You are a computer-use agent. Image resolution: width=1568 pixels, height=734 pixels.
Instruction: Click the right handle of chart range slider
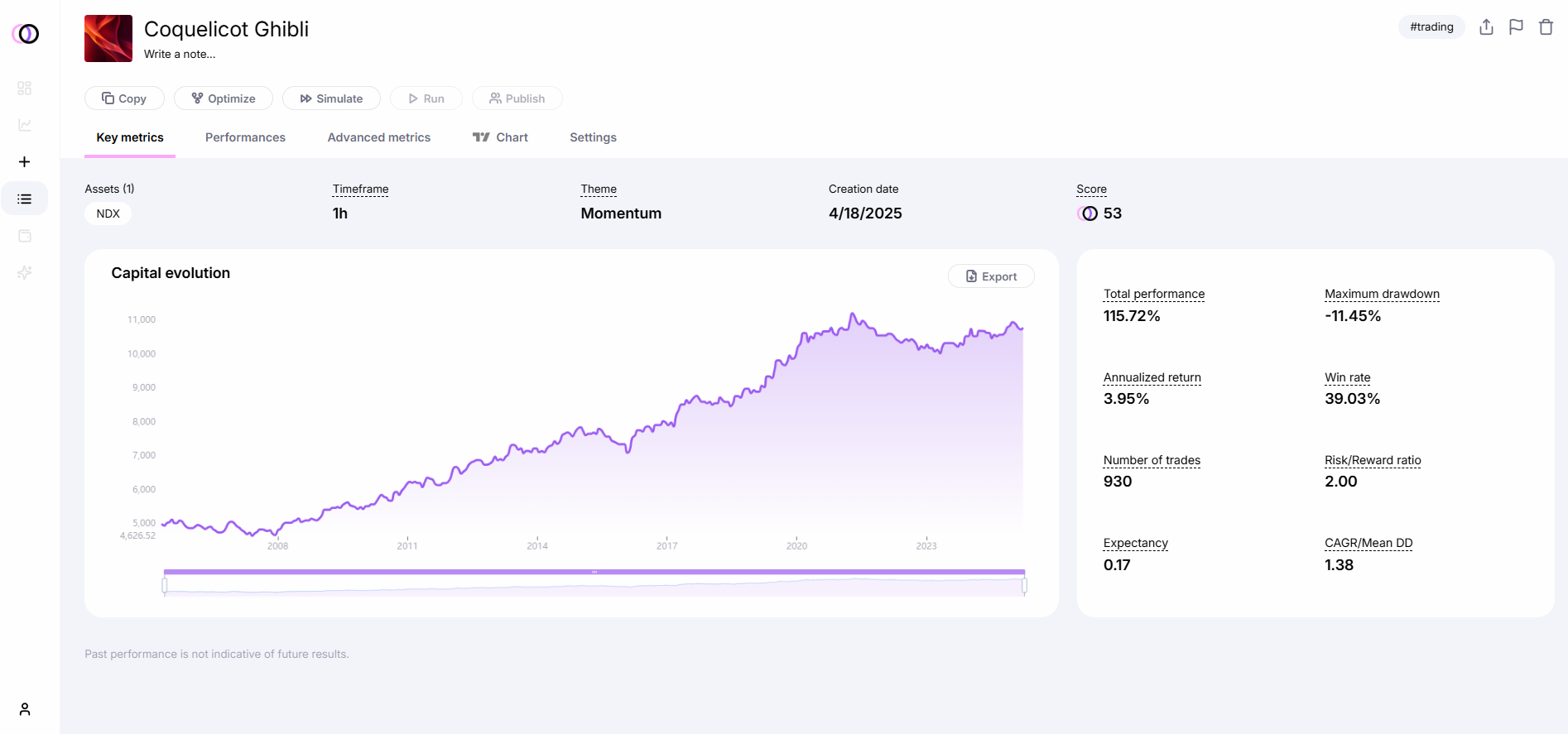[1025, 586]
